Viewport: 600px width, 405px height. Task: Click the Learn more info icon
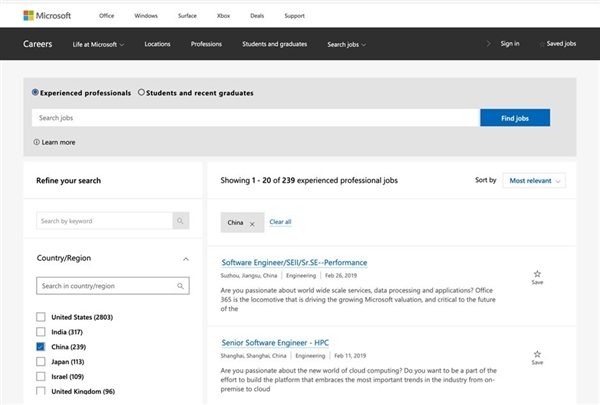pyautogui.click(x=37, y=142)
